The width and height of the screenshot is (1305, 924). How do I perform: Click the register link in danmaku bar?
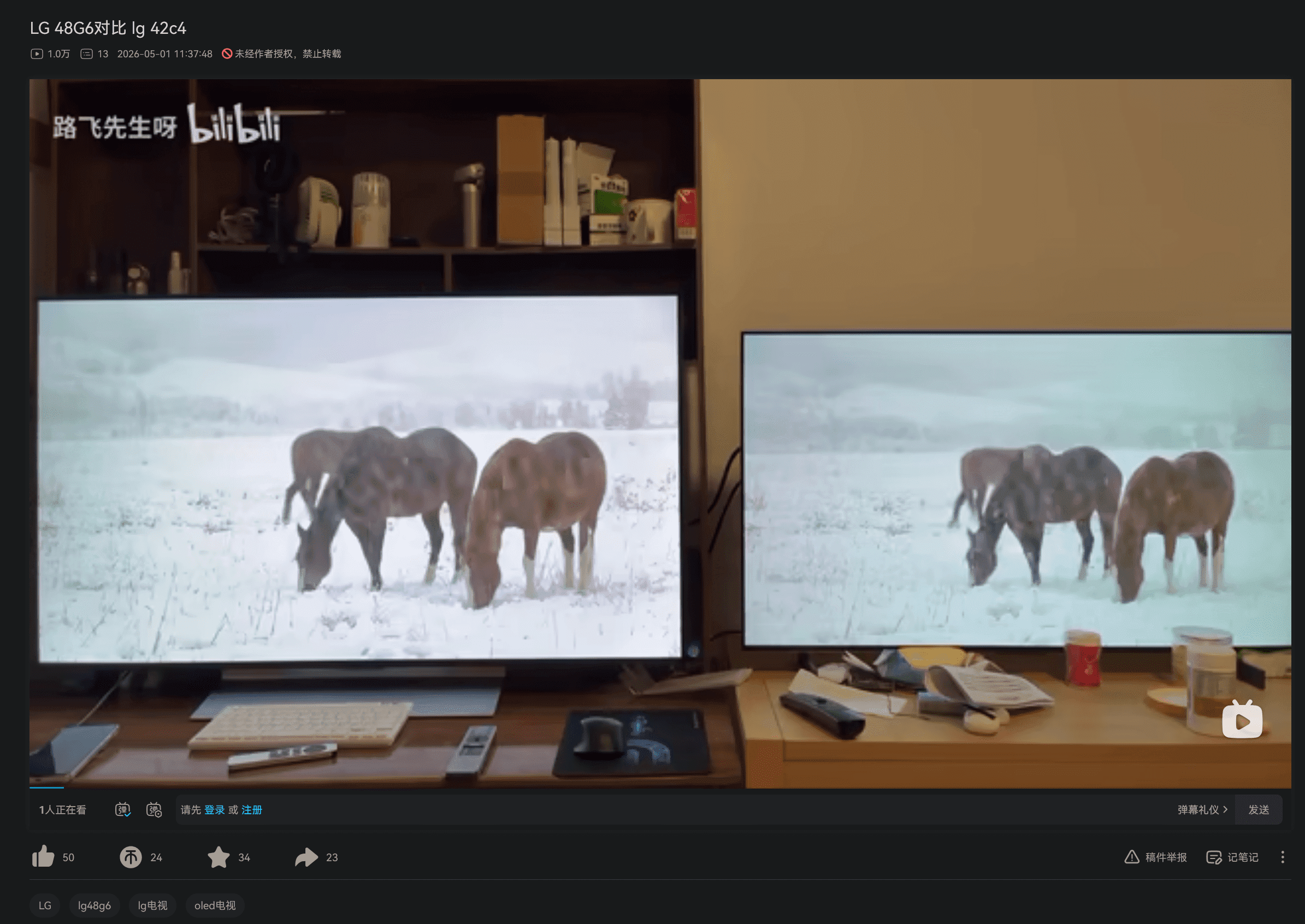[252, 810]
